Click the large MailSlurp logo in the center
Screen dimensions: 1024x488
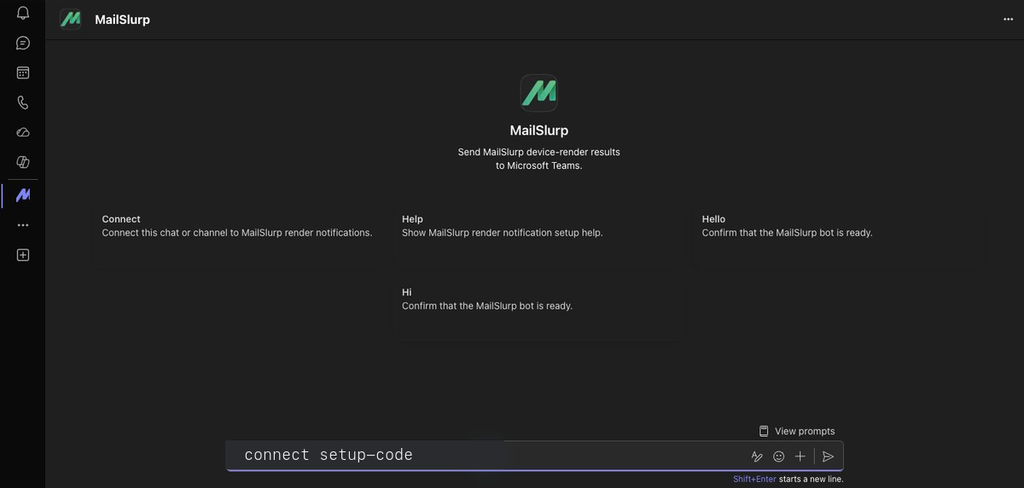pos(539,93)
